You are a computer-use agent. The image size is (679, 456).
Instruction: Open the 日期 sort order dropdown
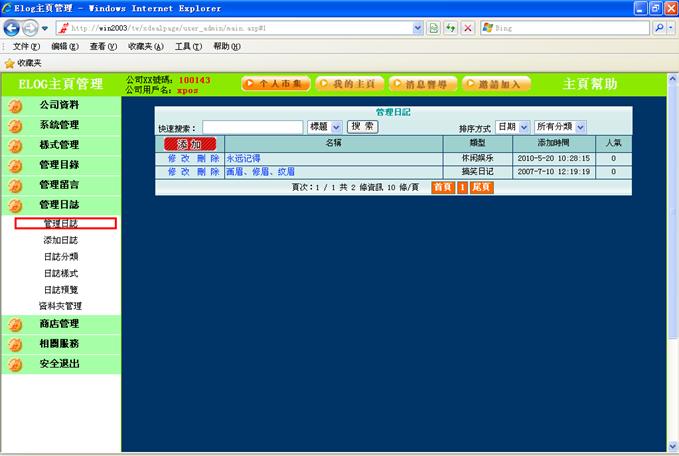[x=525, y=127]
